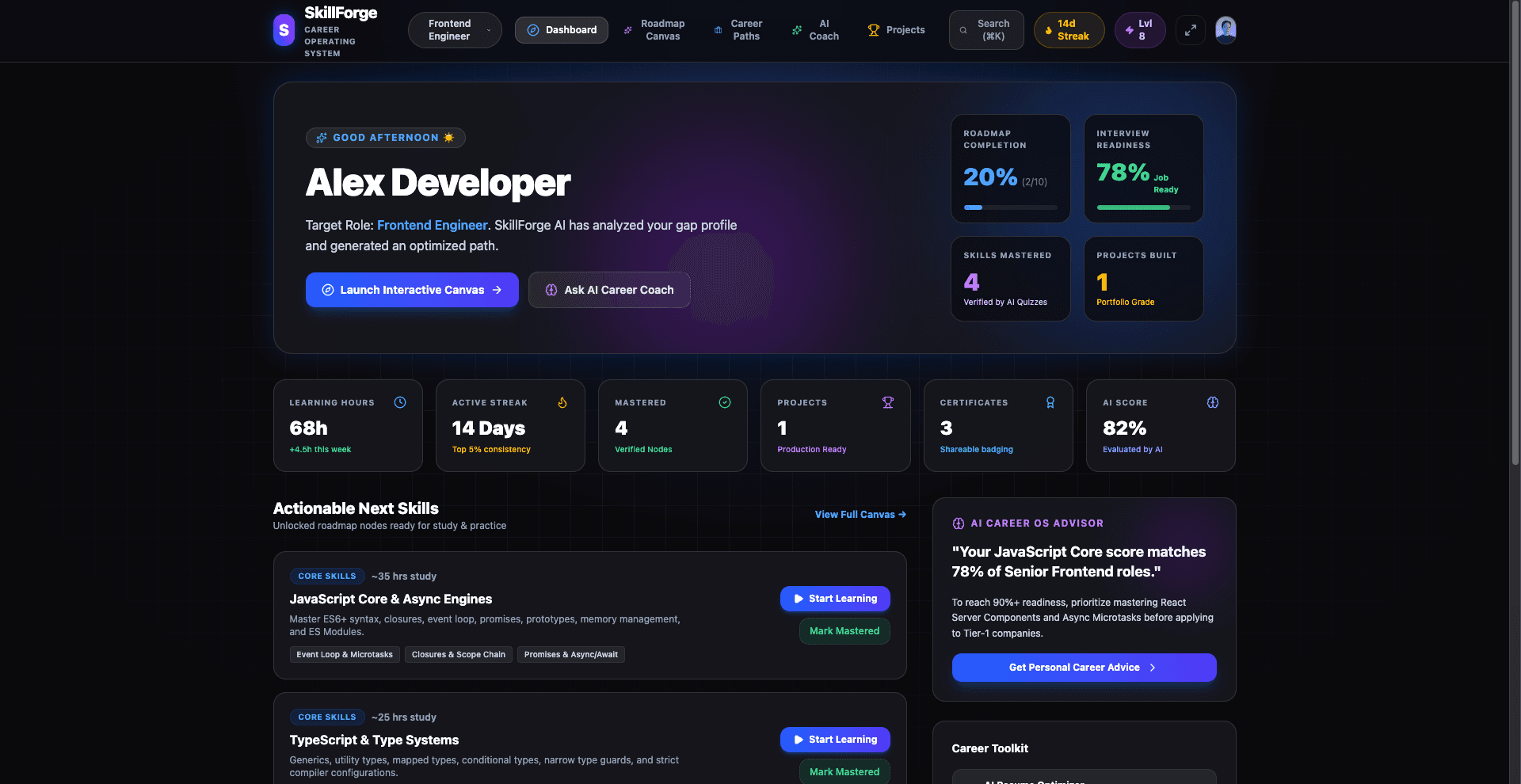Screen dimensions: 1521x784
Task: Mark JavaScript Core & Async Engines as mastered
Action: coord(844,631)
